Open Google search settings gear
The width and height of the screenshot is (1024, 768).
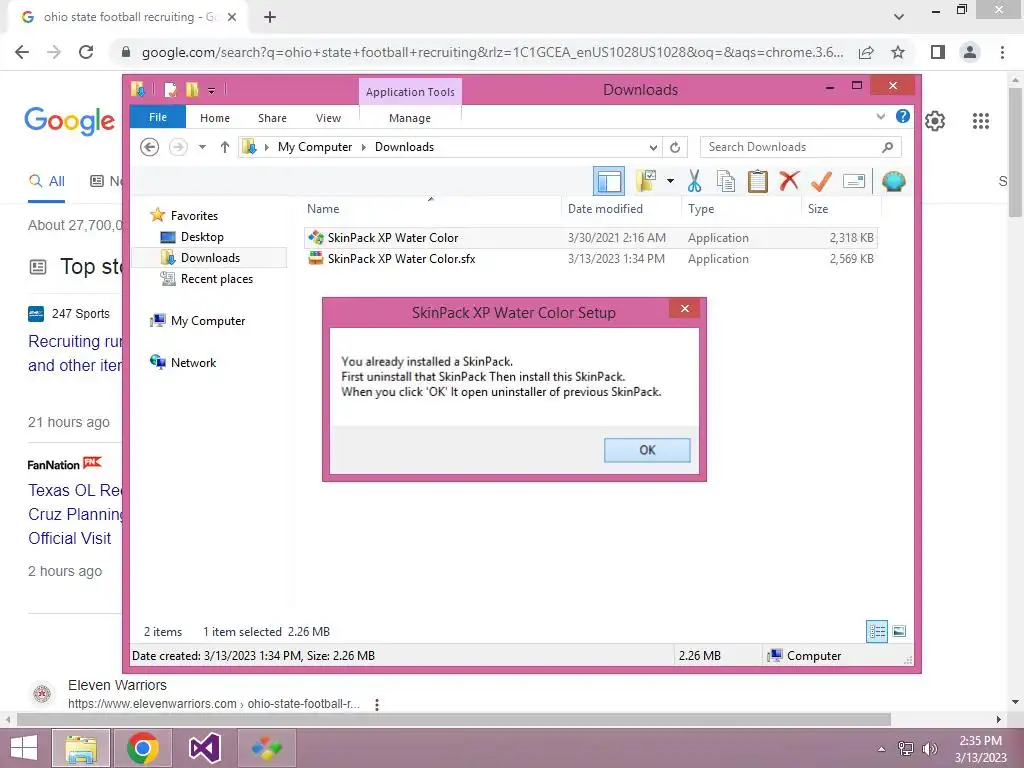pos(935,121)
